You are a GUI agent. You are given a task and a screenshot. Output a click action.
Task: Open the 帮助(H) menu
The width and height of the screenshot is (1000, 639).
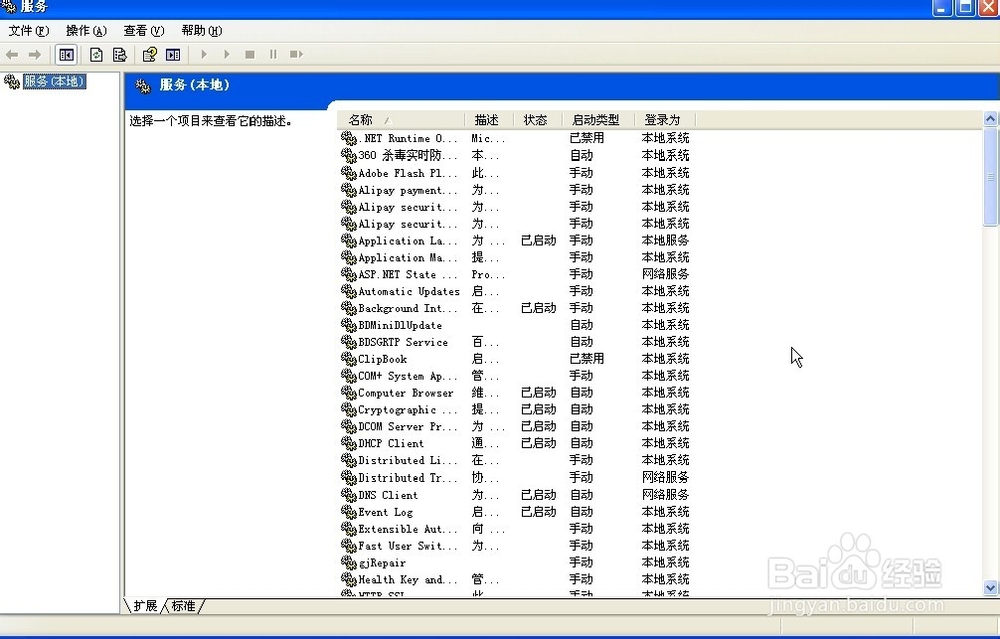tap(202, 31)
